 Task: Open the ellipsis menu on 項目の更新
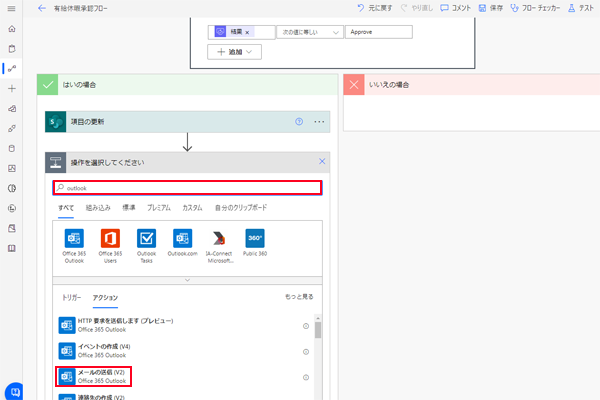click(x=319, y=122)
